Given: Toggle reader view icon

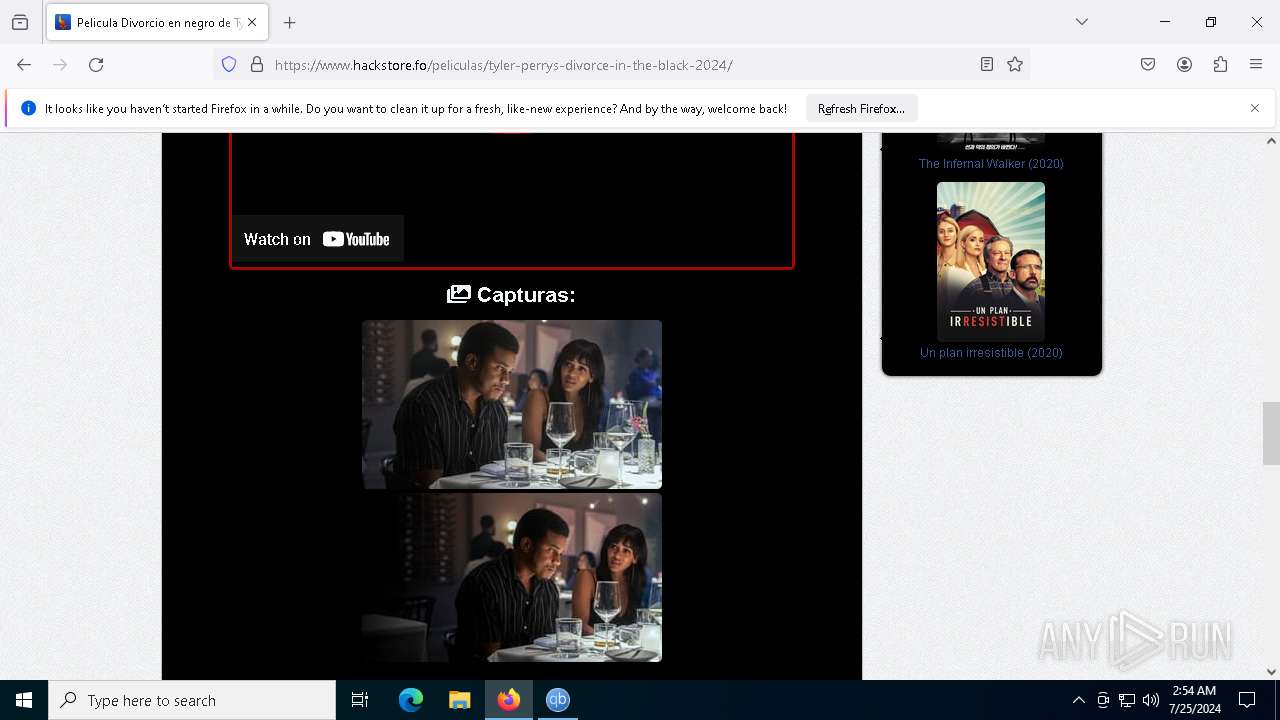Looking at the screenshot, I should tap(987, 65).
